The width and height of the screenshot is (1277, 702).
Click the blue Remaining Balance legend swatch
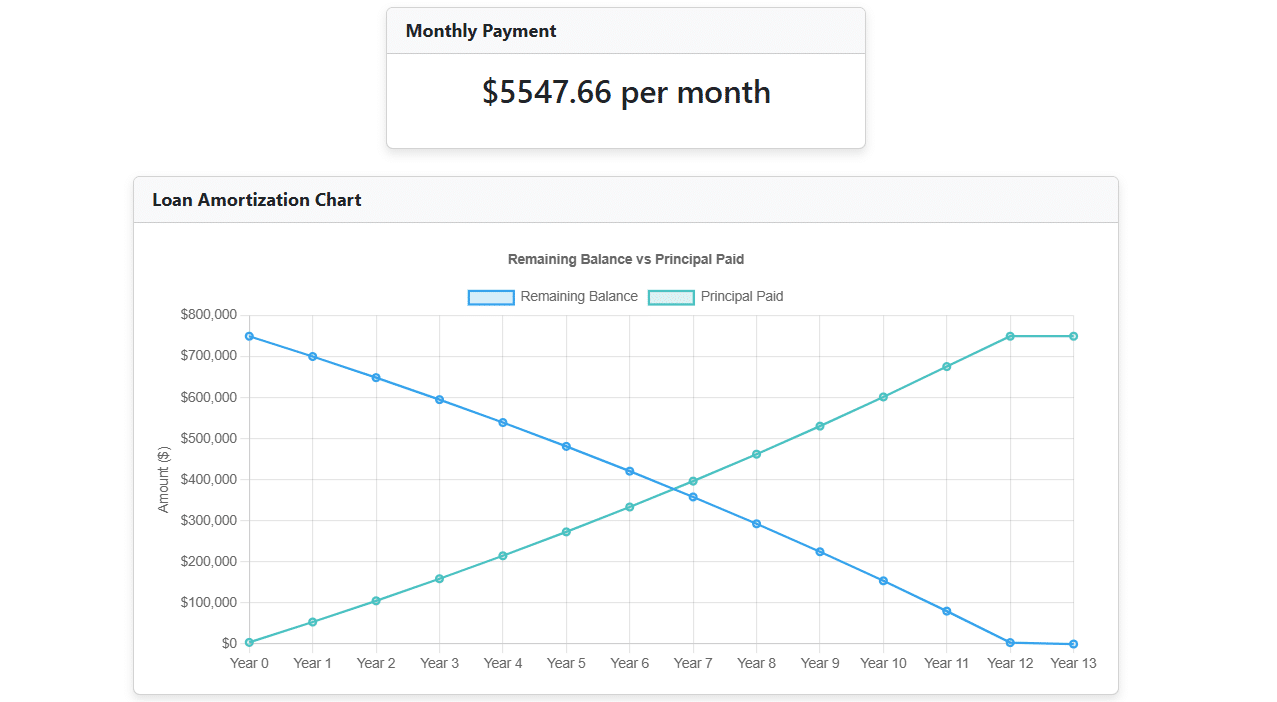click(491, 297)
